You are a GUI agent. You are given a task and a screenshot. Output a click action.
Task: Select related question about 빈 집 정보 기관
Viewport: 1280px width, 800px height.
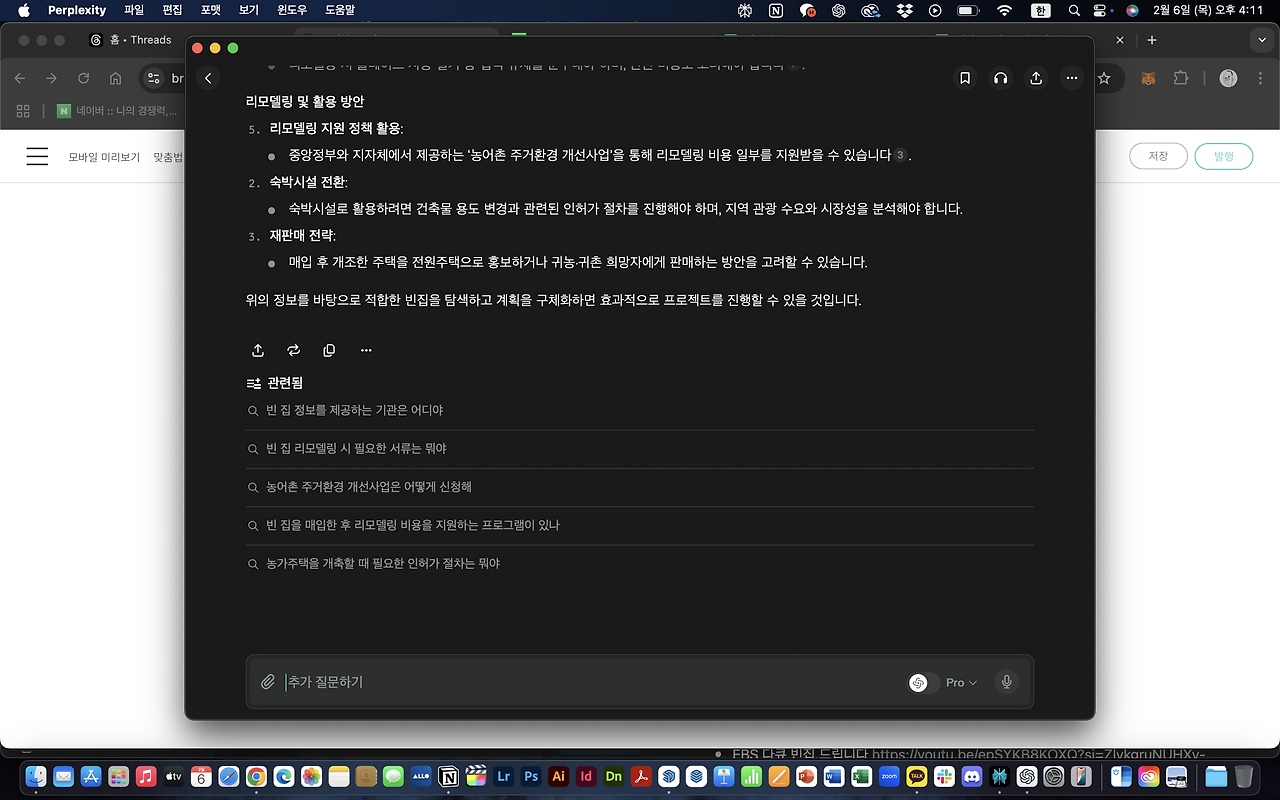(x=353, y=409)
